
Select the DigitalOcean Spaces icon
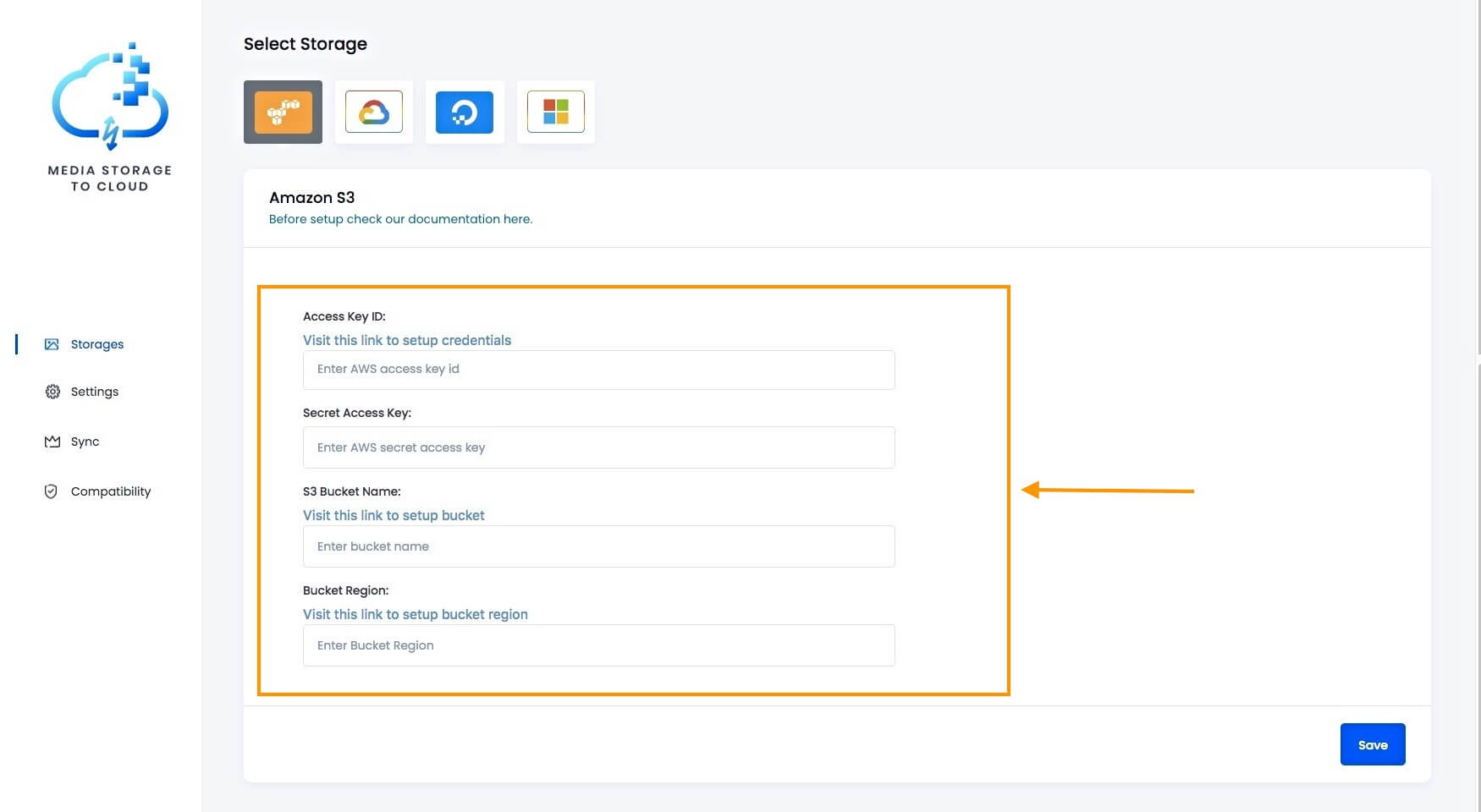(x=465, y=111)
